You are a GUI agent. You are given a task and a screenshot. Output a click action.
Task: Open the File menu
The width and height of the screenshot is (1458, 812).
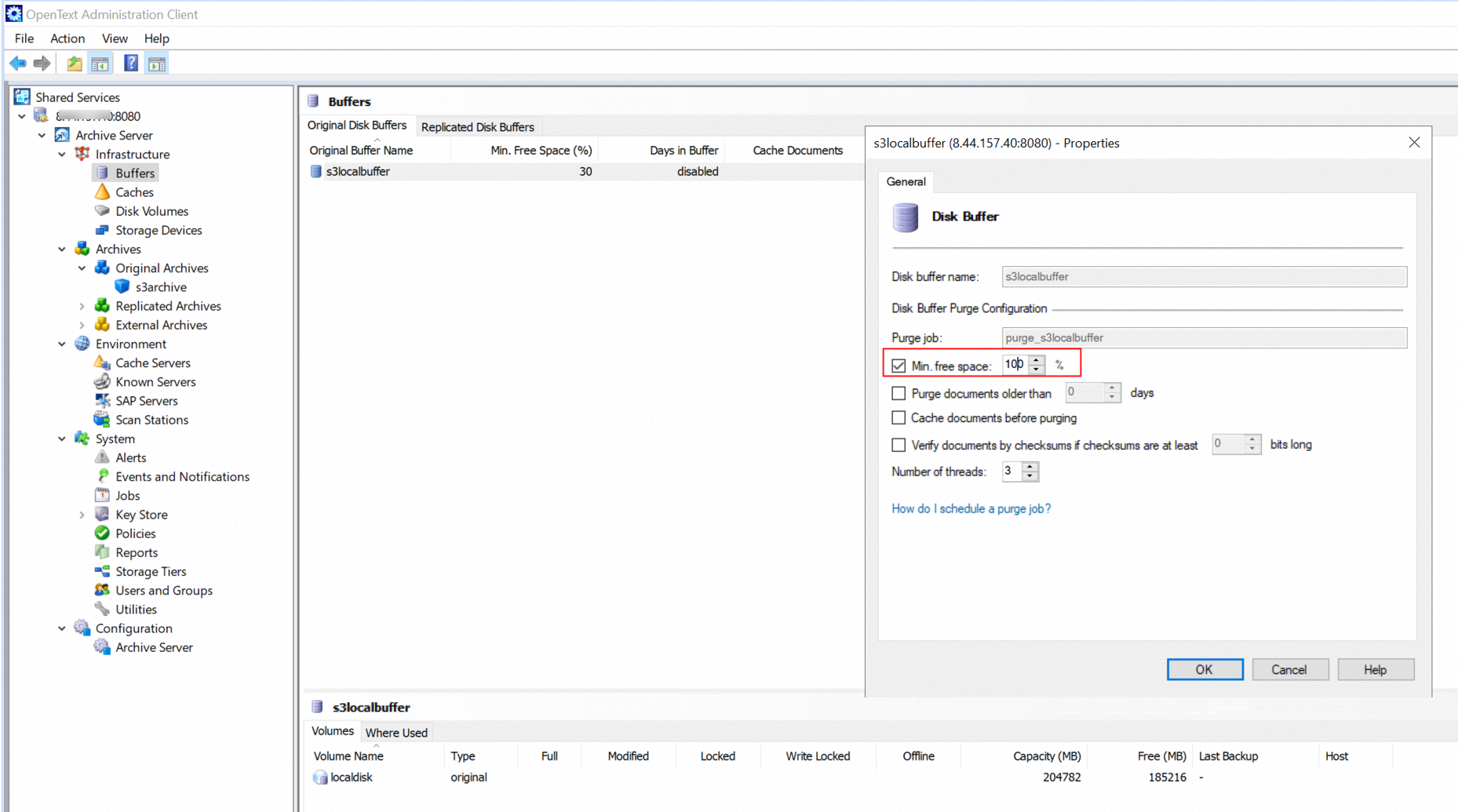[x=24, y=38]
